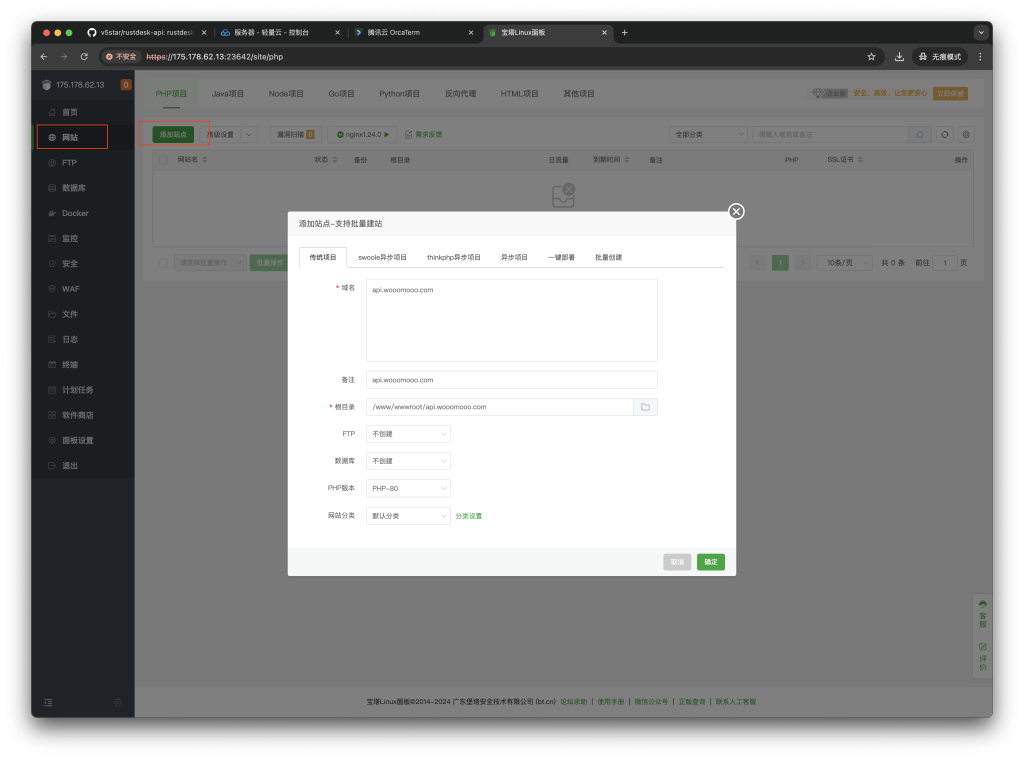Open 数据库 in the sidebar
The image size is (1024, 759).
tap(73, 188)
